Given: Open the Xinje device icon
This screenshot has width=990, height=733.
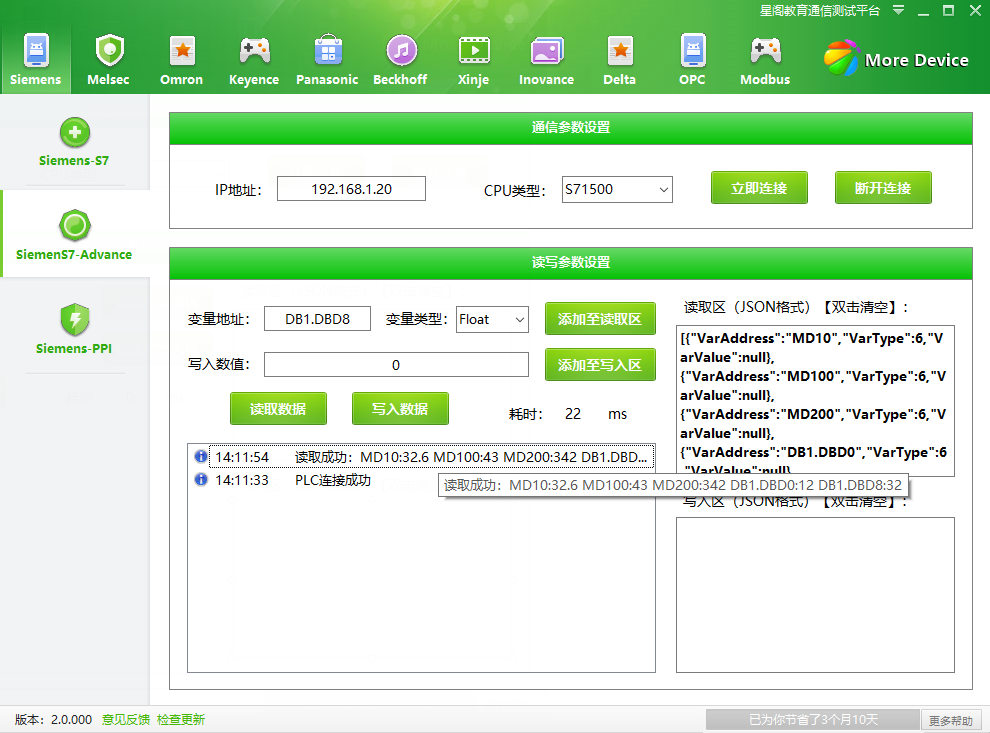Looking at the screenshot, I should pyautogui.click(x=474, y=51).
